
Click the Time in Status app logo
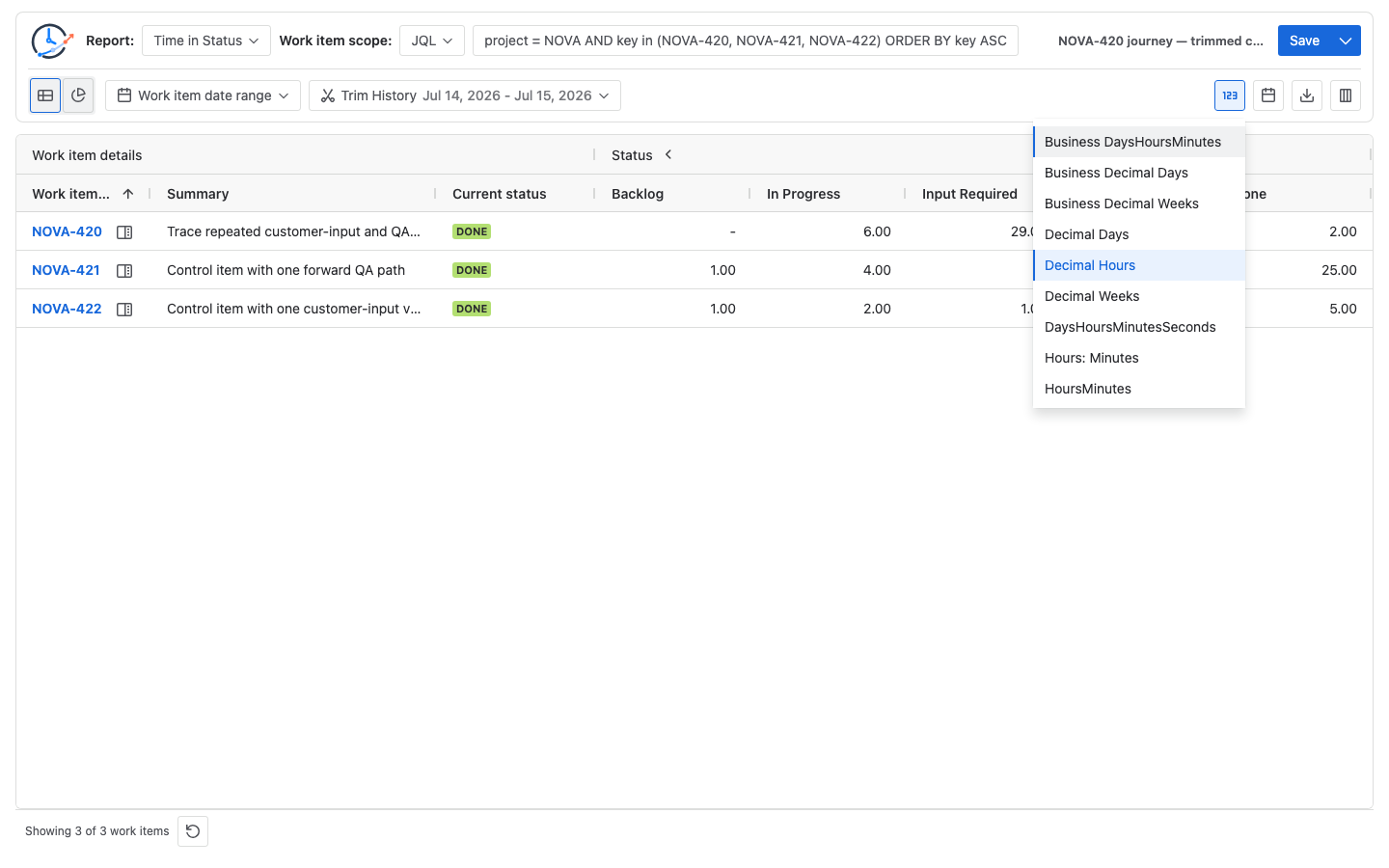(51, 41)
